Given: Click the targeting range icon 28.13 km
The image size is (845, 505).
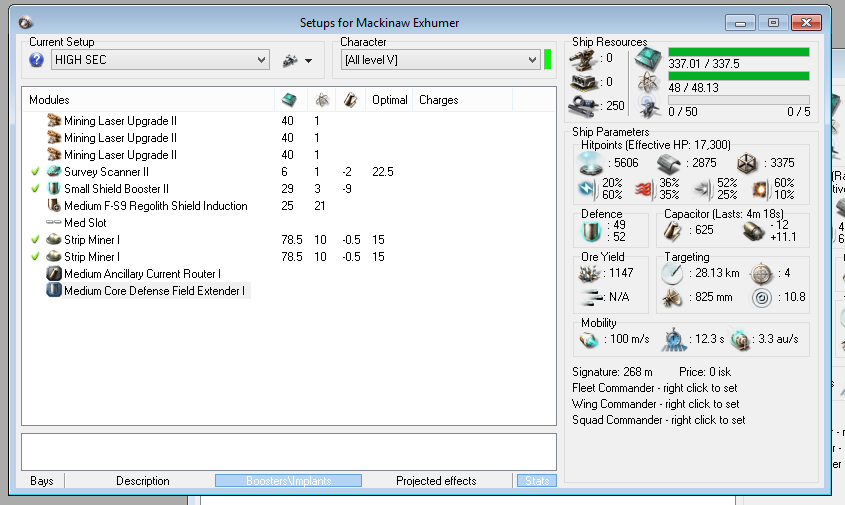Looking at the screenshot, I should point(672,273).
